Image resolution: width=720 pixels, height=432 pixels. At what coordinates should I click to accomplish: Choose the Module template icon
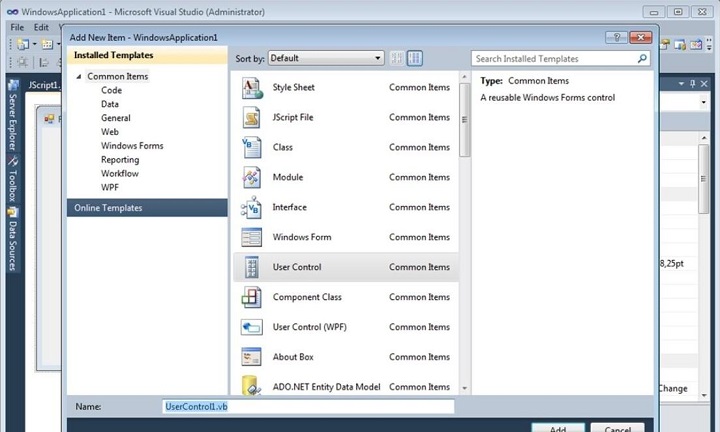click(x=252, y=177)
